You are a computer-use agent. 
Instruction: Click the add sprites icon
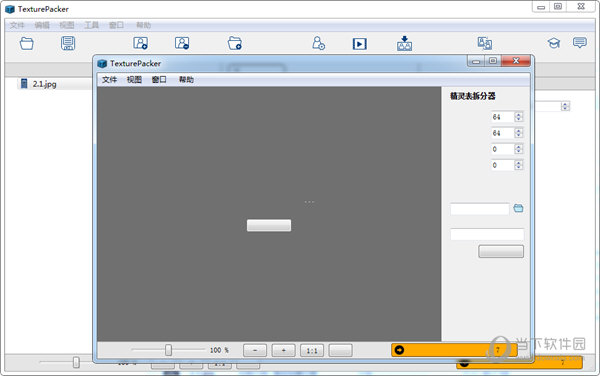140,43
